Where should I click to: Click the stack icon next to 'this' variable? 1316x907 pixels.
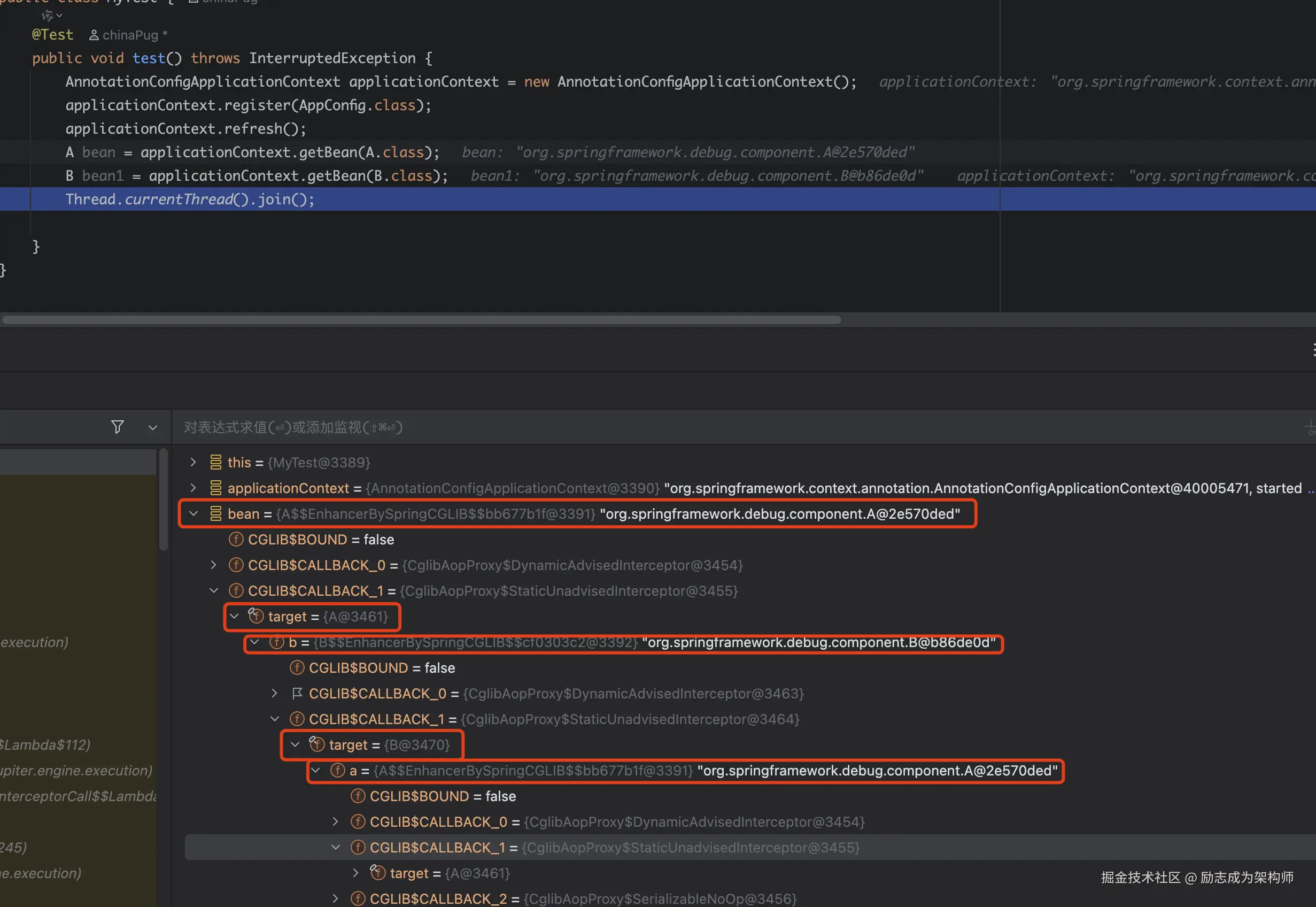pyautogui.click(x=215, y=462)
